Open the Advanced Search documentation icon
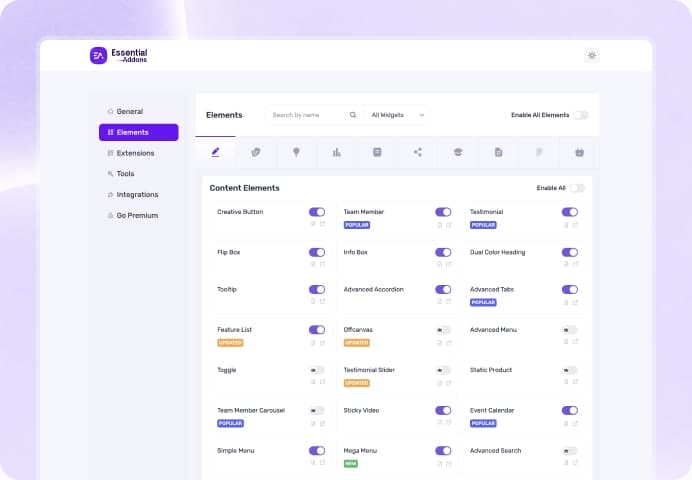The height and width of the screenshot is (480, 692). 566,462
